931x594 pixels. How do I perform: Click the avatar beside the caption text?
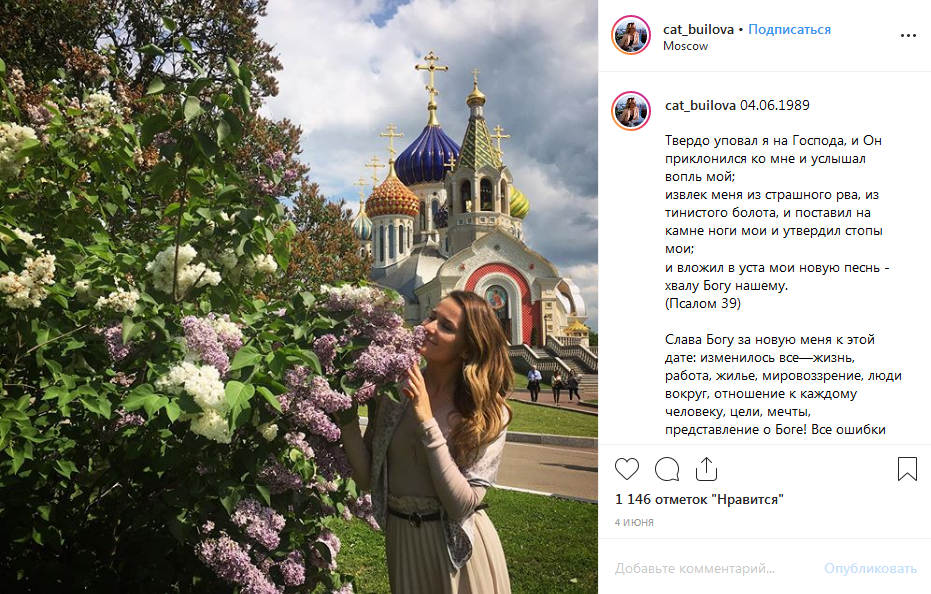pyautogui.click(x=631, y=110)
